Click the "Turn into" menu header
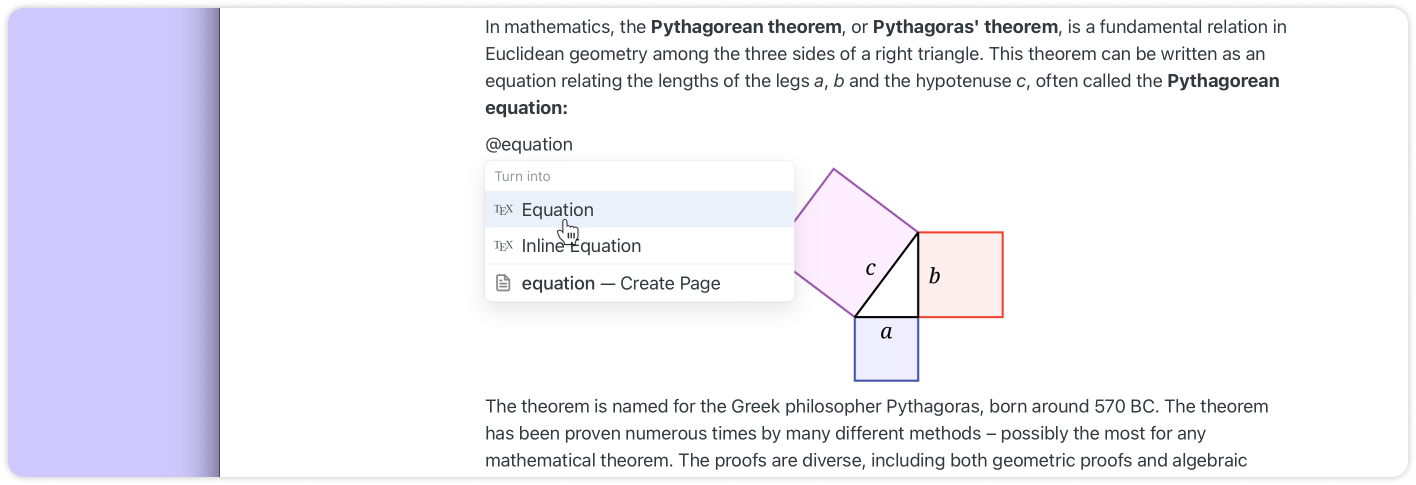1416x485 pixels. coord(523,176)
